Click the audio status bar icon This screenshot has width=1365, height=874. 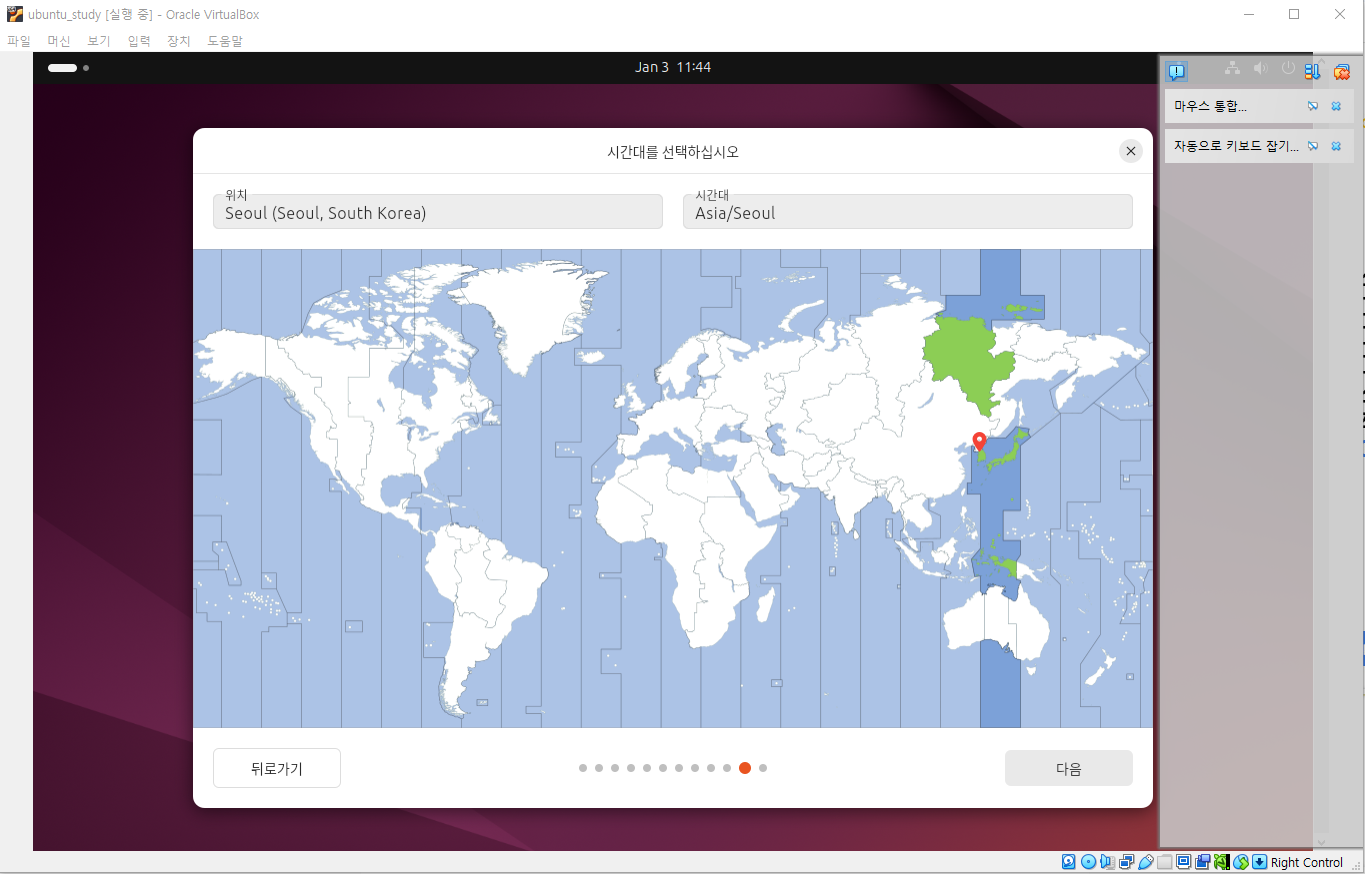coord(1107,862)
